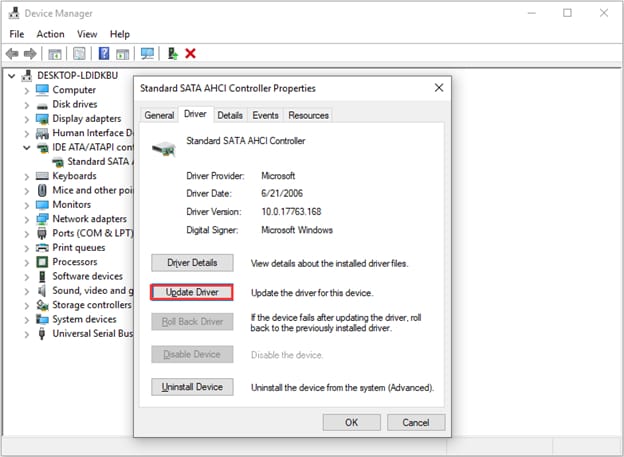Expand the Sound, video and game node
The height and width of the screenshot is (457, 624).
[27, 291]
